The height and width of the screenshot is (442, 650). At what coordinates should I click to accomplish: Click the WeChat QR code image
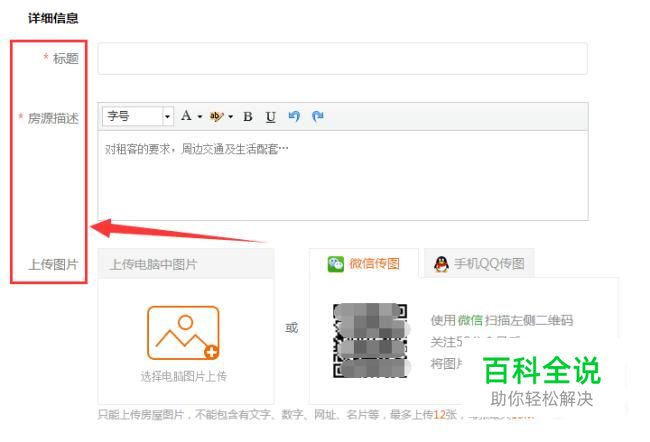(x=370, y=340)
